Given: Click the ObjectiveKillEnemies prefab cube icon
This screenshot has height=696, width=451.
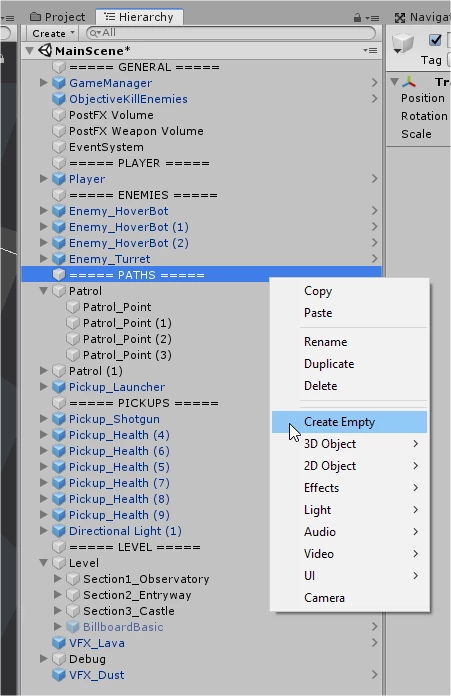Looking at the screenshot, I should click(59, 99).
